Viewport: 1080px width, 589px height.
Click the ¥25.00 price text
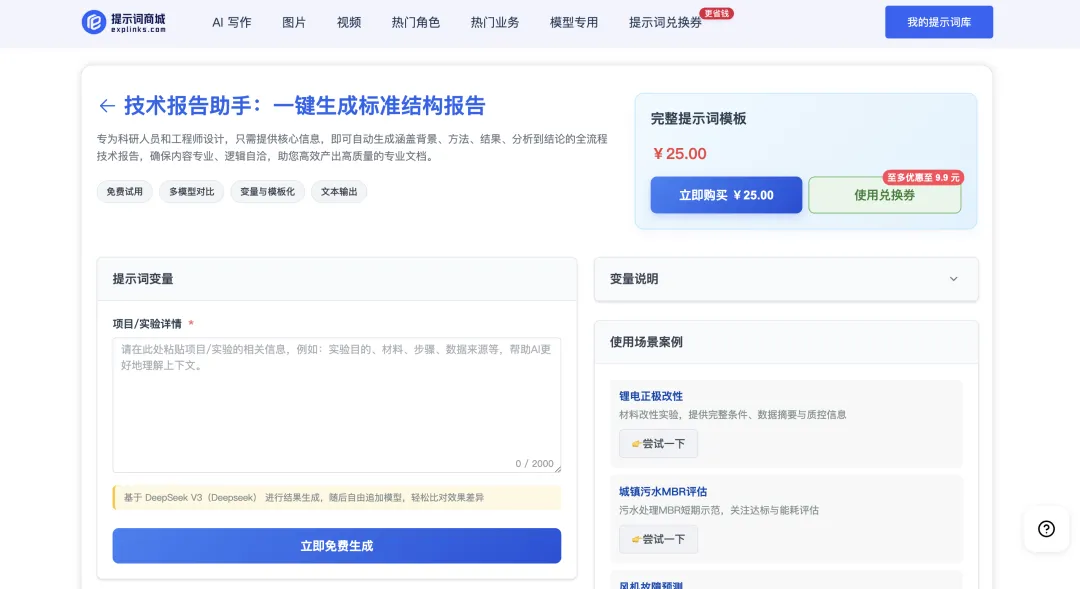[679, 154]
